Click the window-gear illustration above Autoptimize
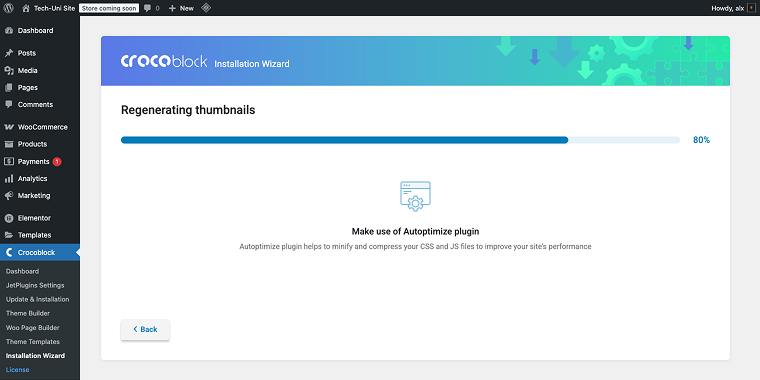Viewport: 760px width, 380px height. pyautogui.click(x=415, y=196)
